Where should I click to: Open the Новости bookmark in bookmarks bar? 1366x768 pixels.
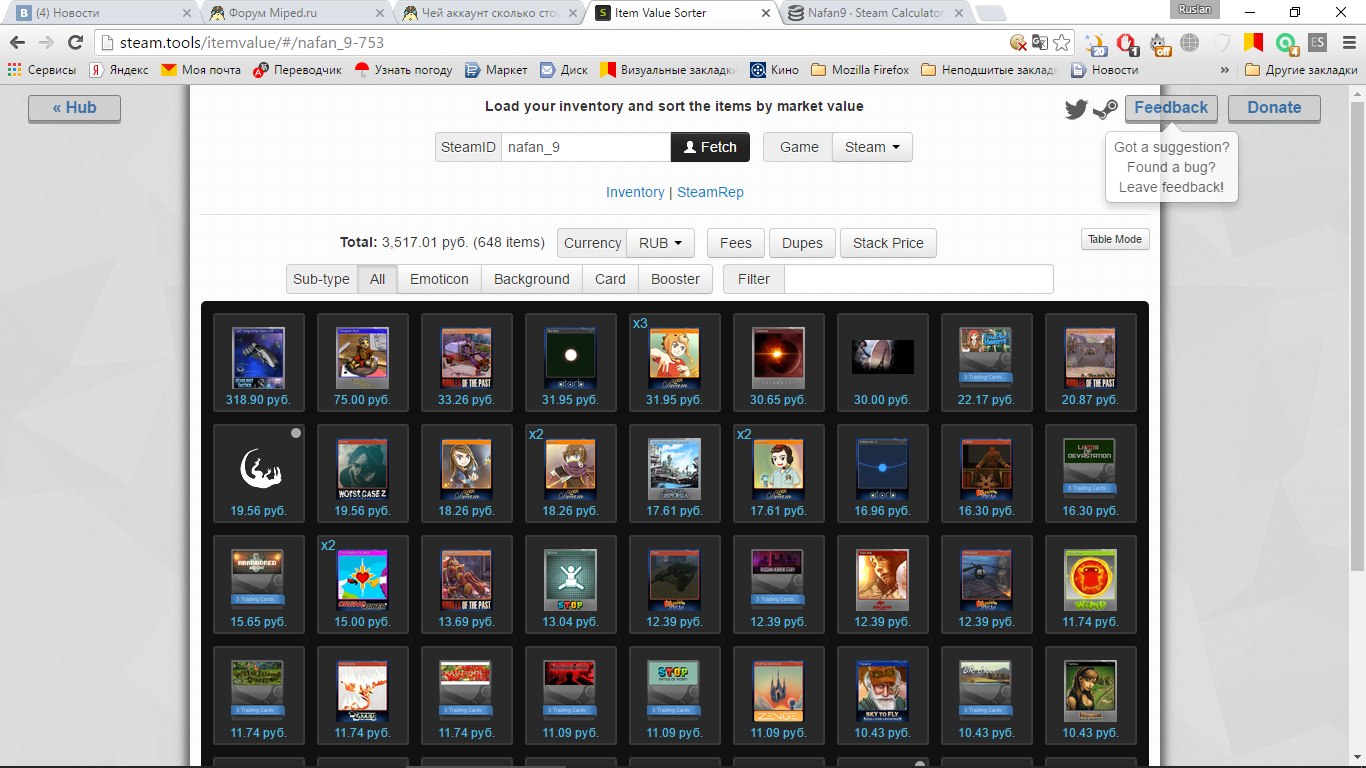(x=1105, y=70)
